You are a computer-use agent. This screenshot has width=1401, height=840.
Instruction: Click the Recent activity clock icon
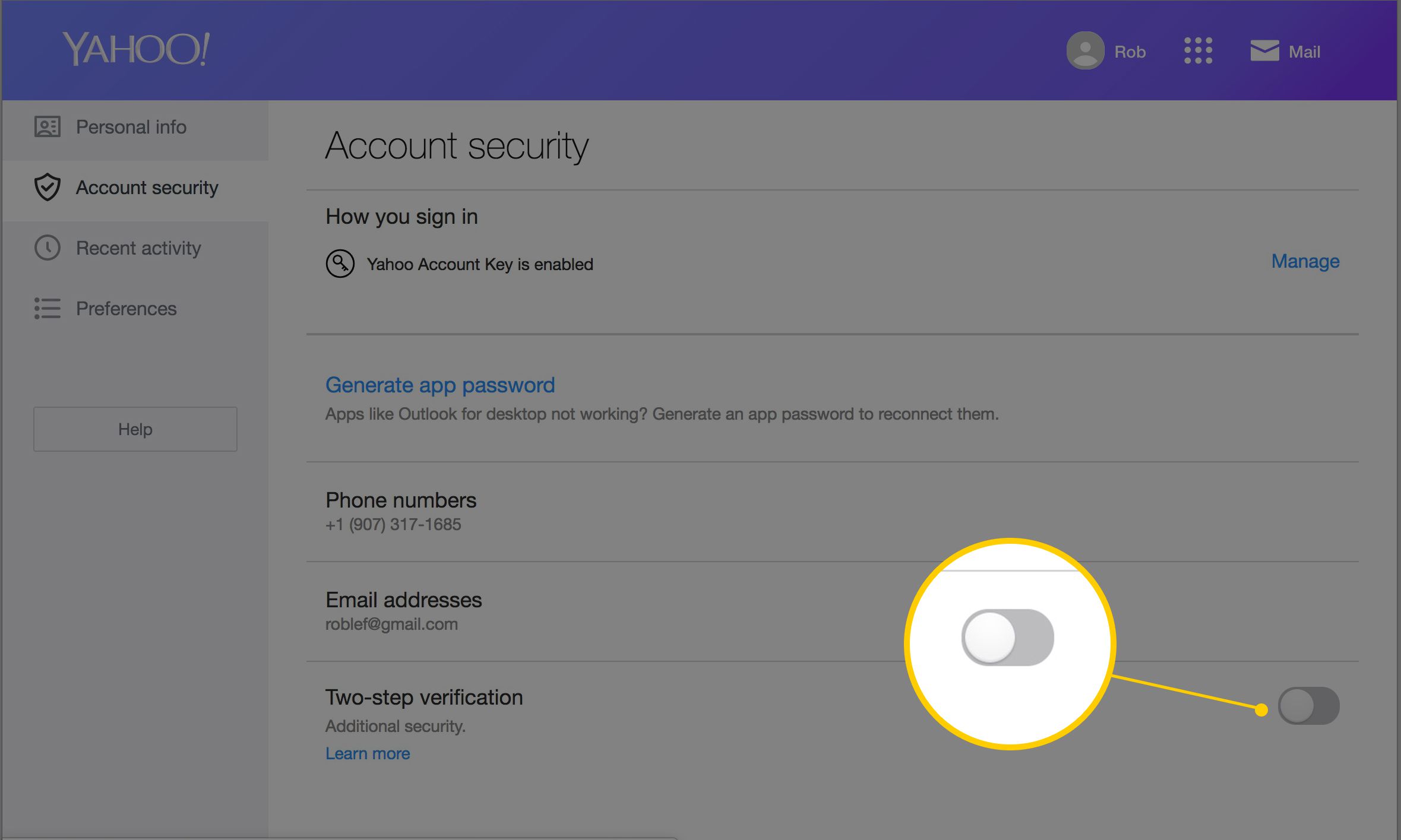coord(47,247)
